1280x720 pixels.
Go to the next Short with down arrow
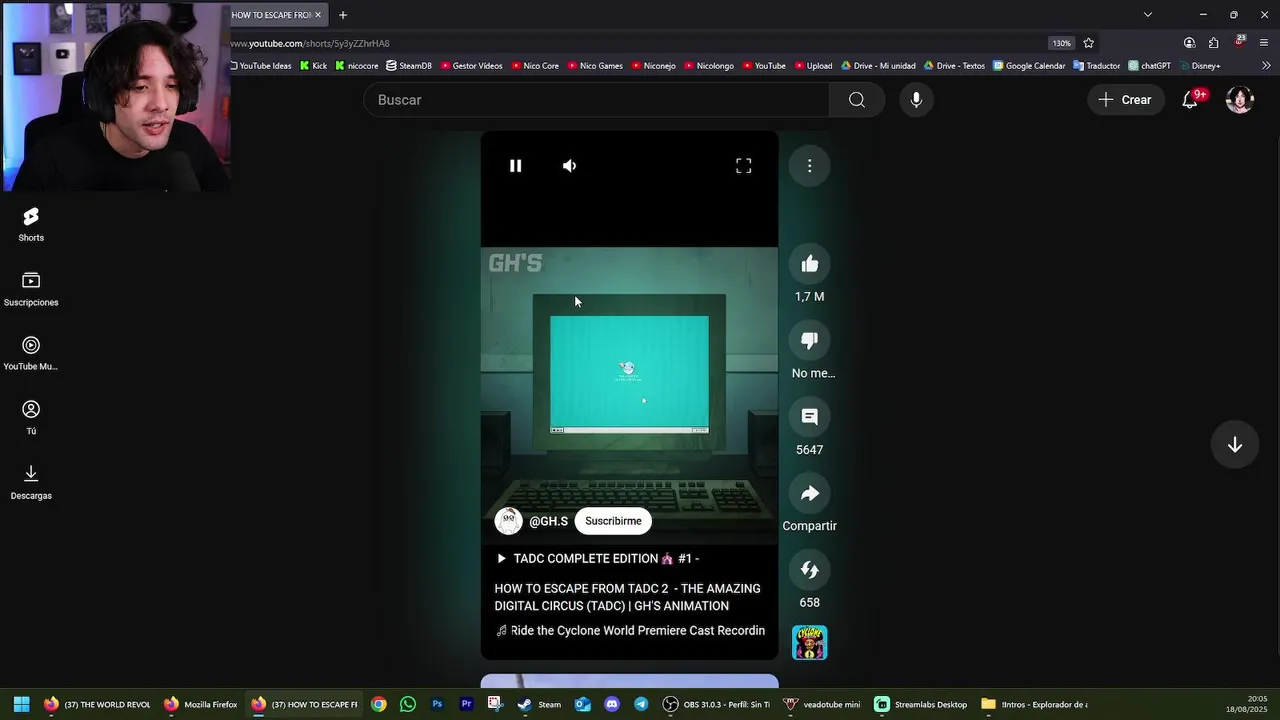[1235, 445]
